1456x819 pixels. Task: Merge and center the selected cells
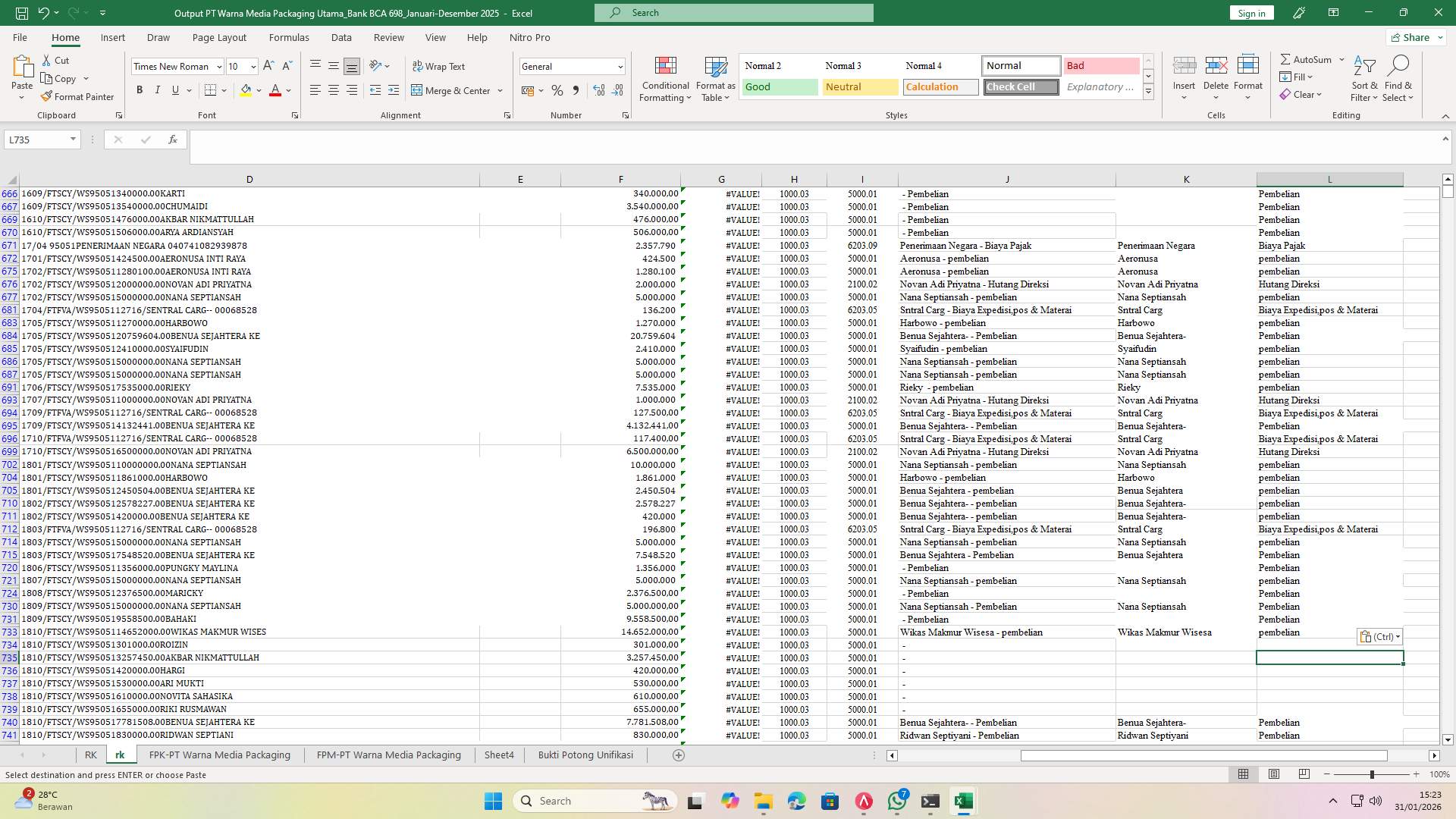(453, 90)
